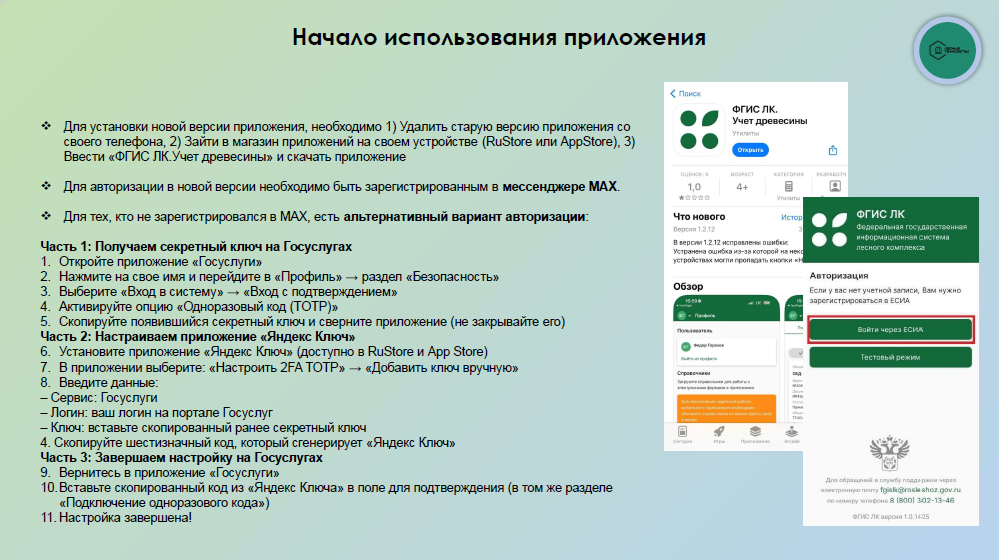Click the 1,0 star rating block
The height and width of the screenshot is (560, 999).
pyautogui.click(x=694, y=186)
